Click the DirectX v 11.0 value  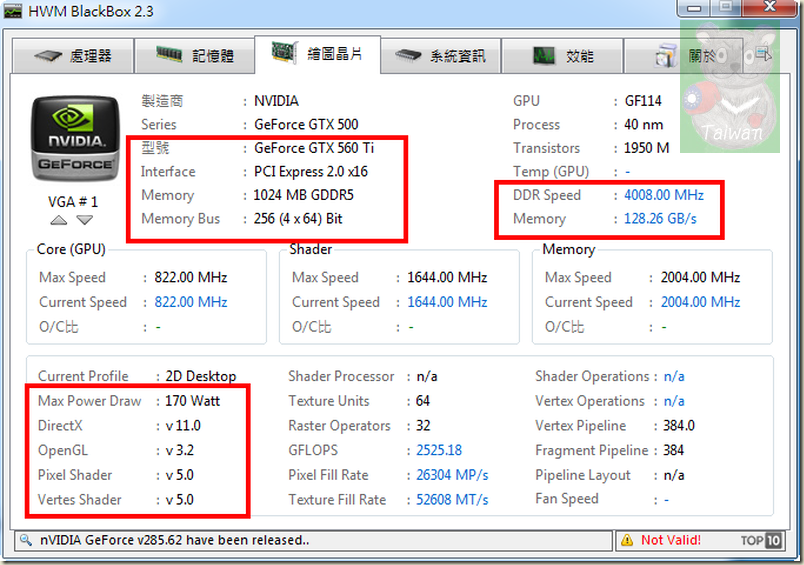pos(183,426)
